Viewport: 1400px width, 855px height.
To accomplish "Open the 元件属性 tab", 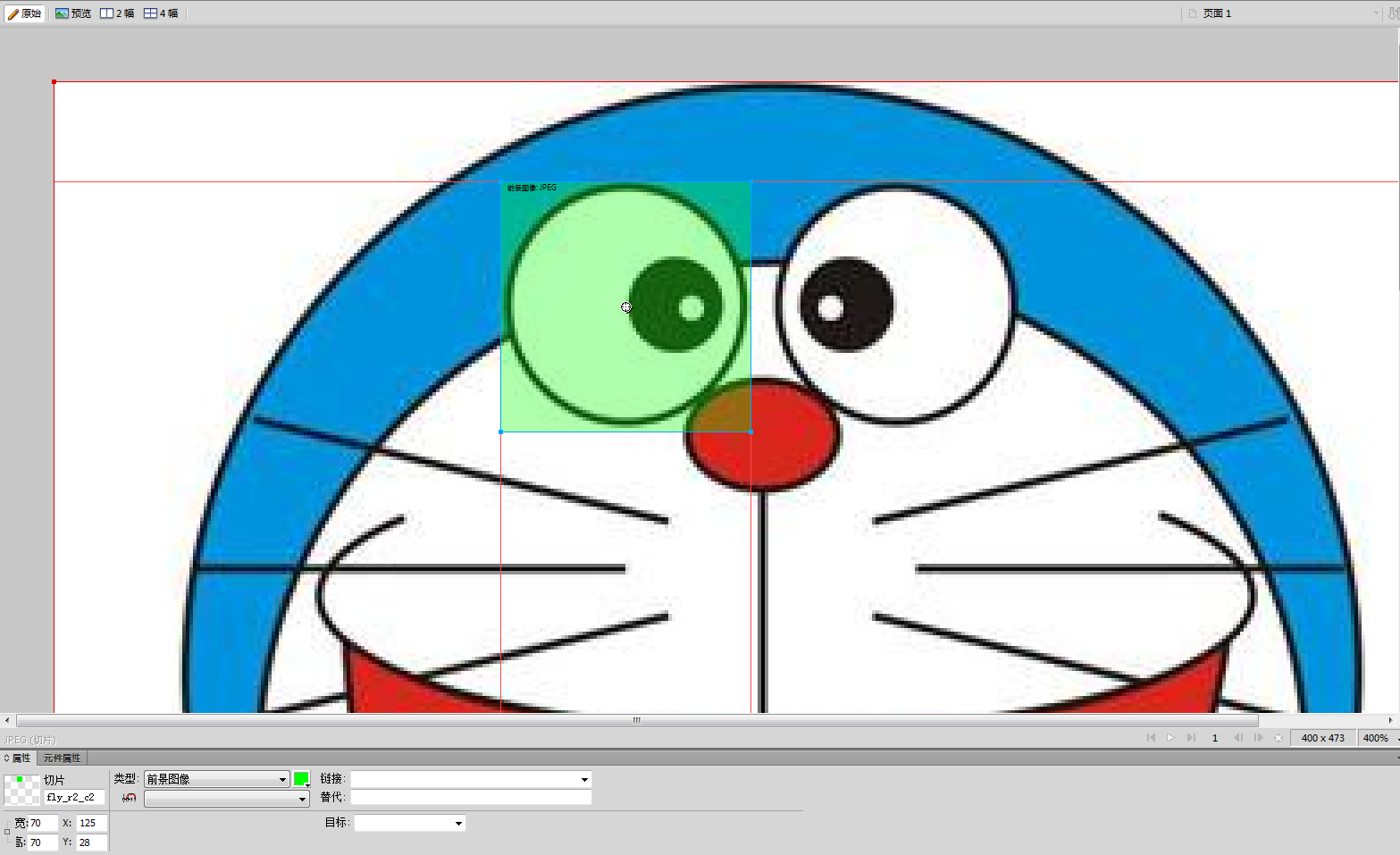I will coord(62,758).
